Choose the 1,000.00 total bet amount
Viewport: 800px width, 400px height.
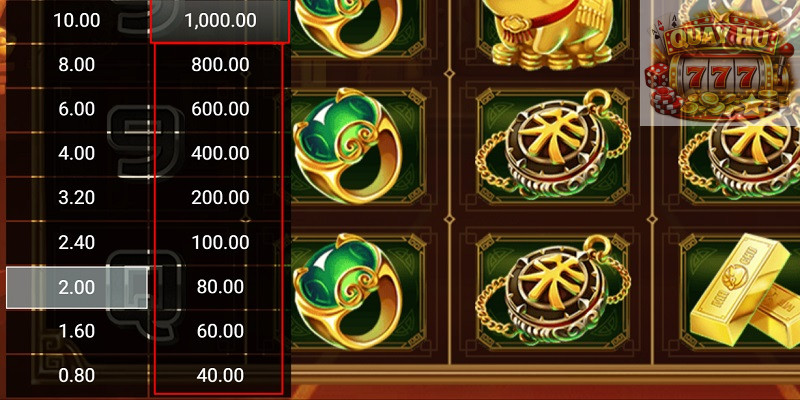pyautogui.click(x=220, y=20)
